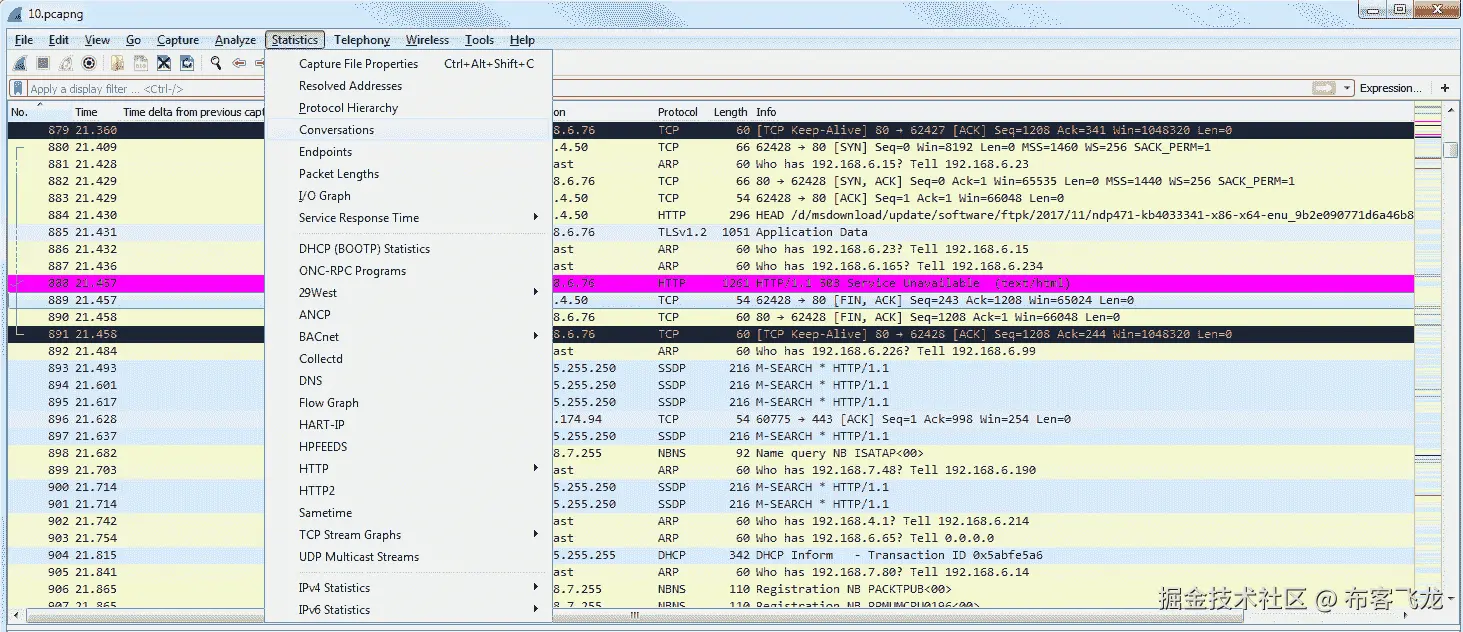This screenshot has width=1463, height=632.
Task: Start capturing with the shark fin icon
Action: pos(19,64)
